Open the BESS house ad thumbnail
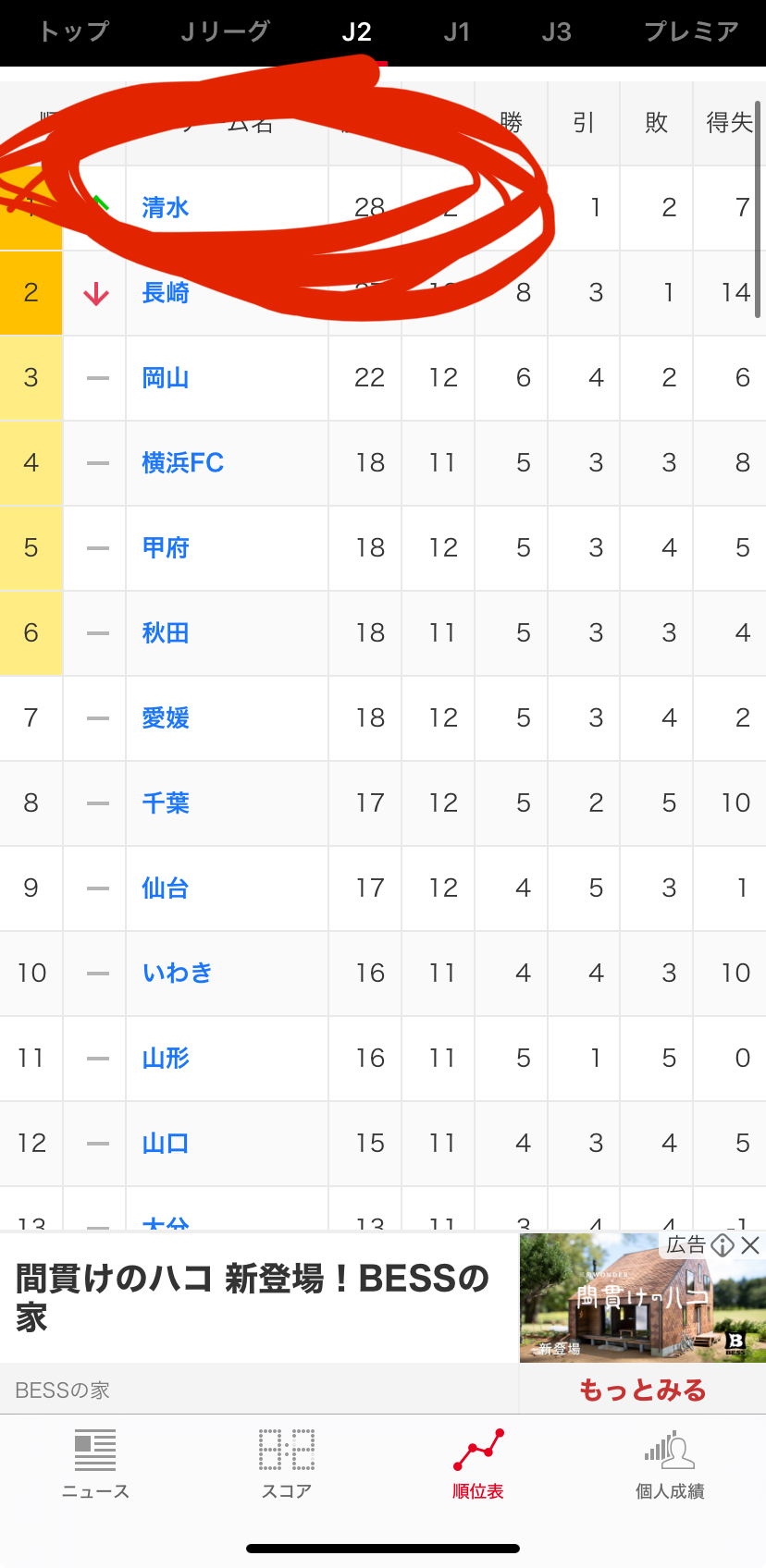This screenshot has height=1568, width=766. 642,1297
